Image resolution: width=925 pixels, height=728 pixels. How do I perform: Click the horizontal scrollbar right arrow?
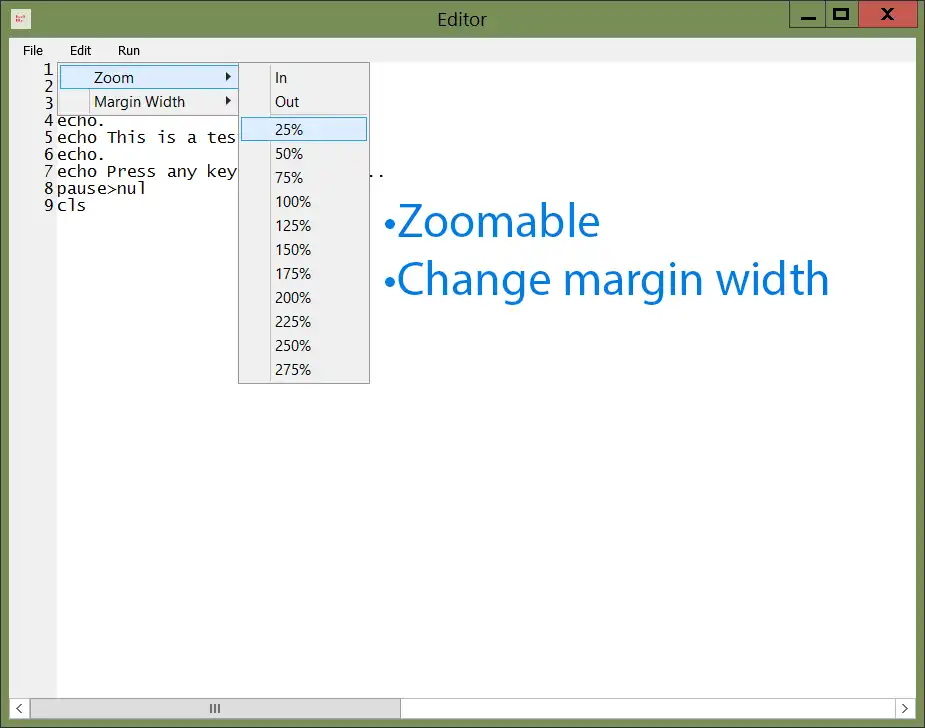(905, 708)
